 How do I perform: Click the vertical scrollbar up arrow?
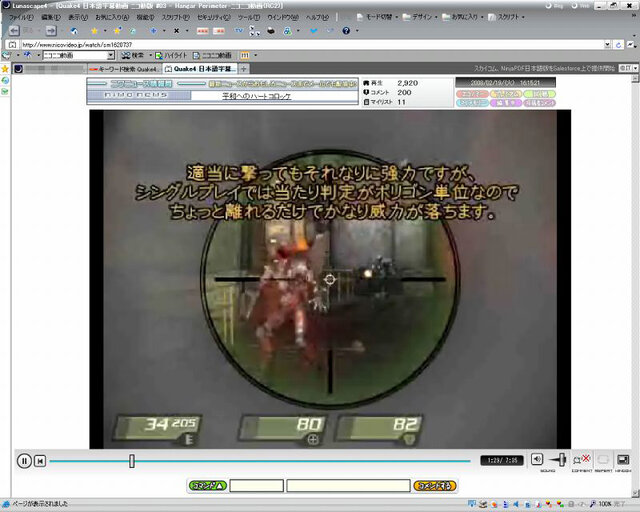coord(636,79)
